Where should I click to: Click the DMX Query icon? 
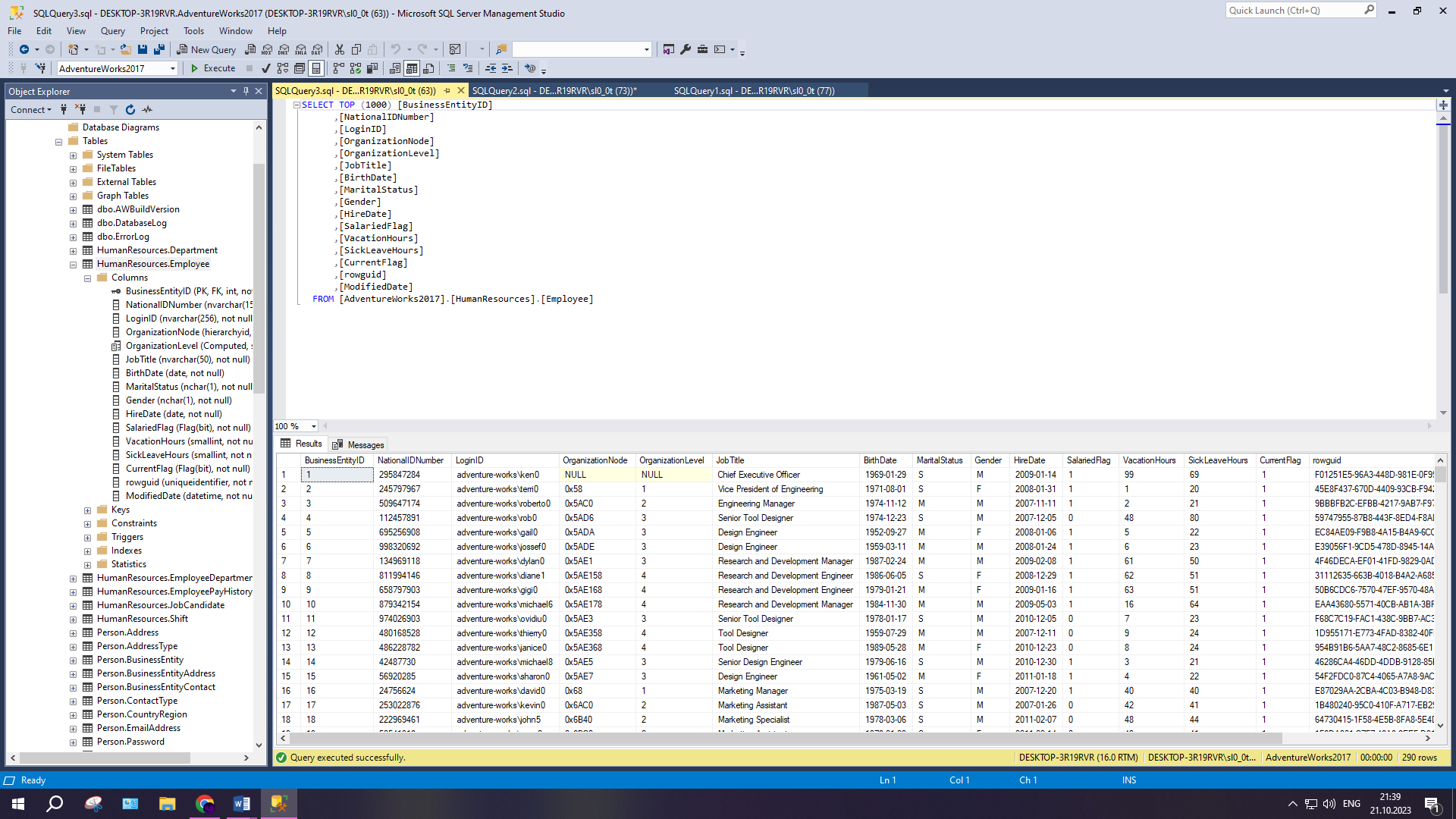point(284,49)
